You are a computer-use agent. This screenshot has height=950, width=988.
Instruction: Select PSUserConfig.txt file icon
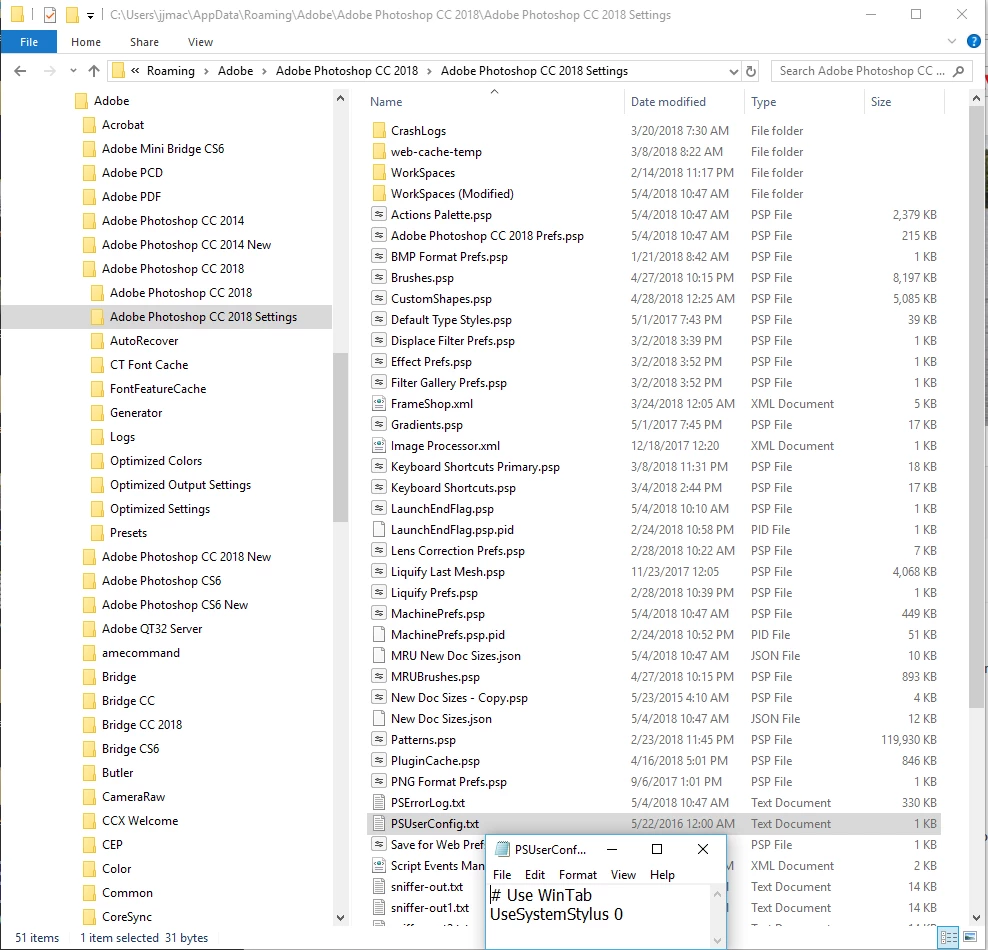(379, 823)
